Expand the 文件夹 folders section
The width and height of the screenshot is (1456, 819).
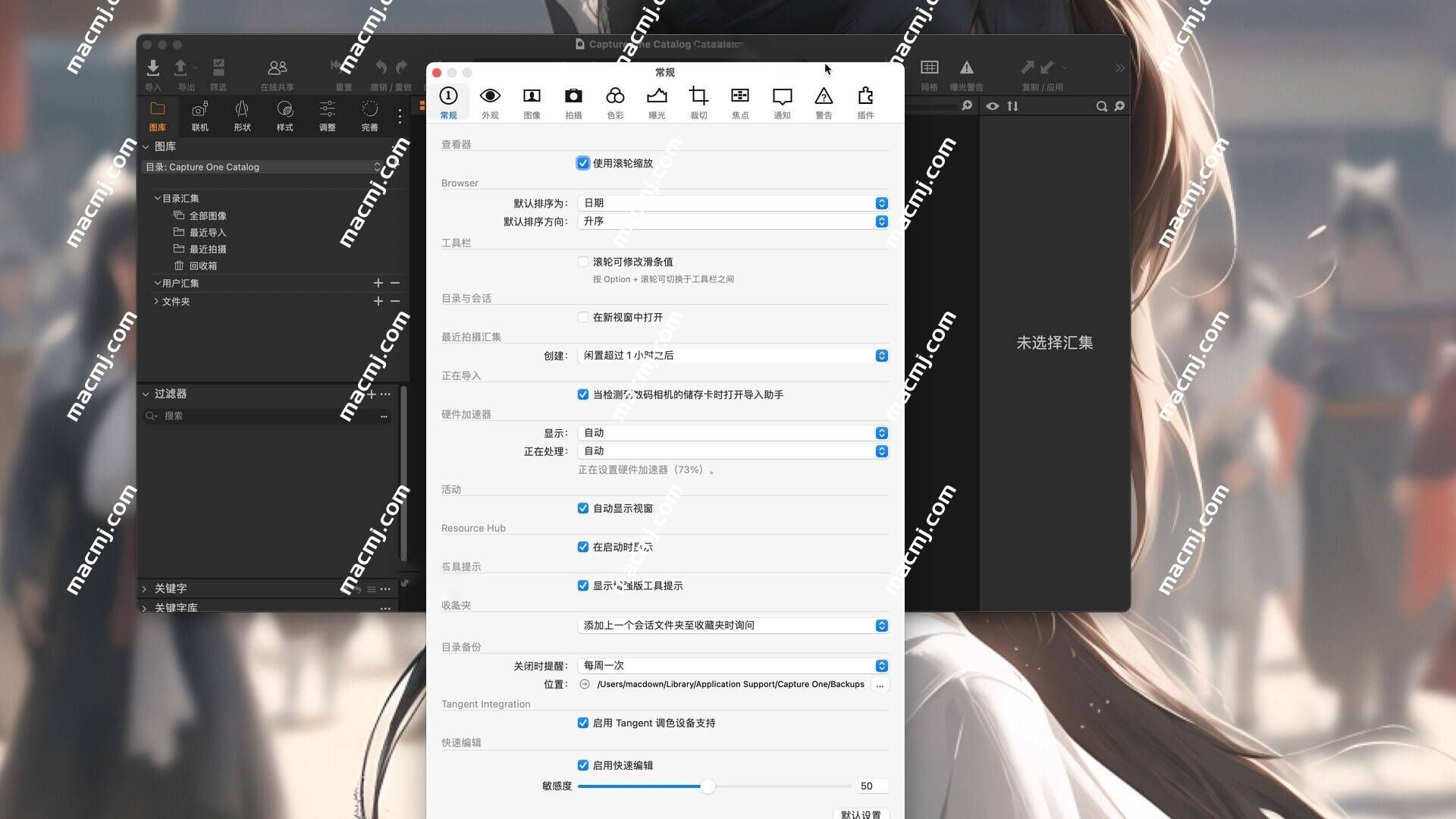pyautogui.click(x=156, y=301)
